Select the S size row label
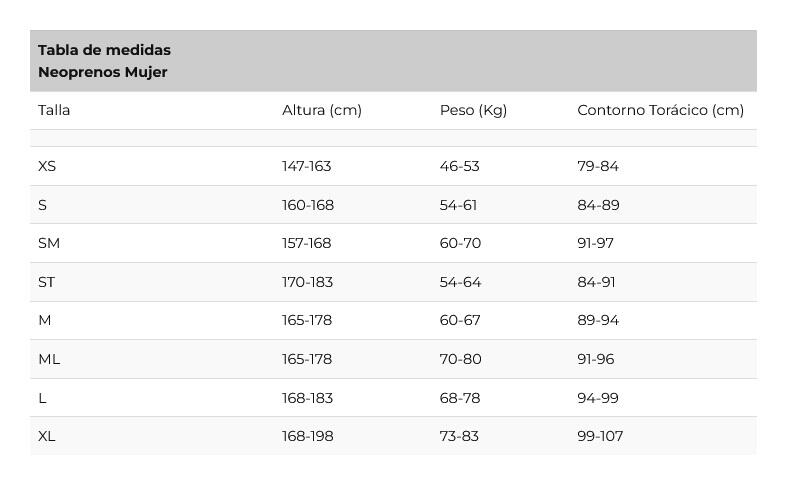Screen dimensions: 787x487 [x=42, y=205]
